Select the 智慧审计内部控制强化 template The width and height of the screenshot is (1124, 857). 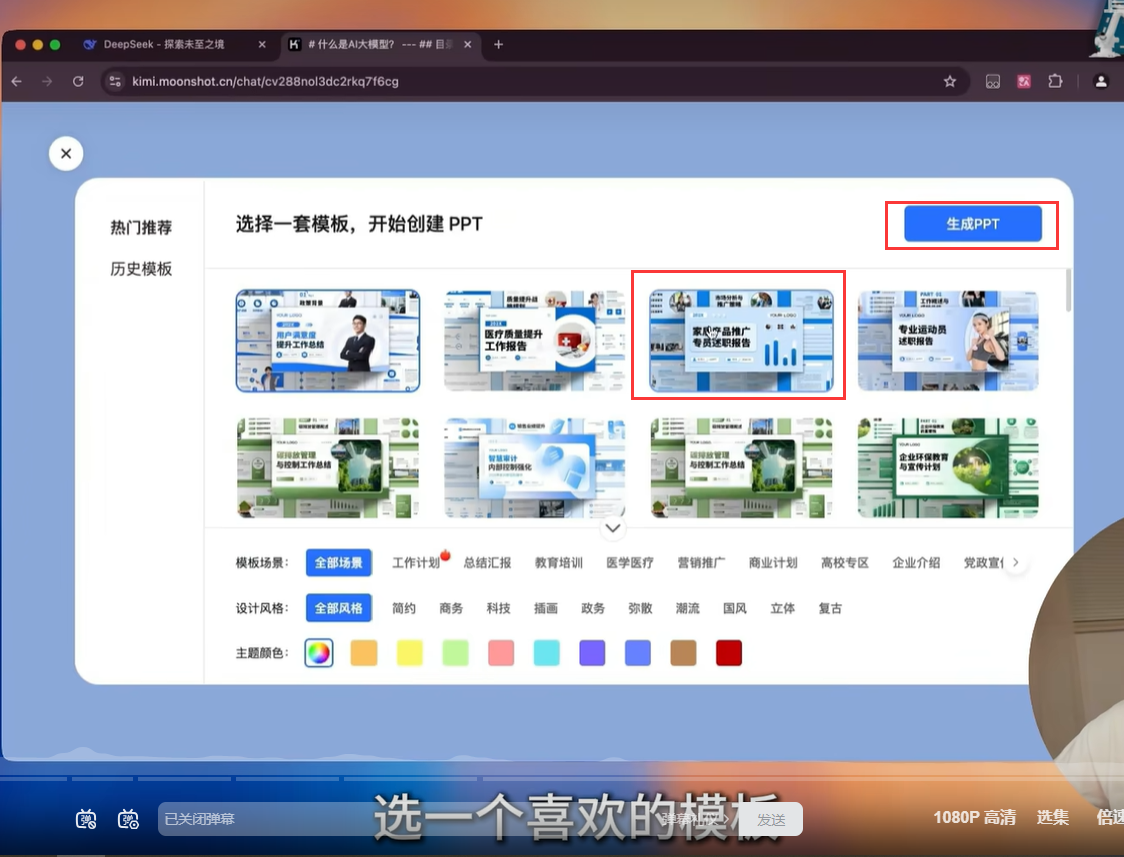pos(534,467)
